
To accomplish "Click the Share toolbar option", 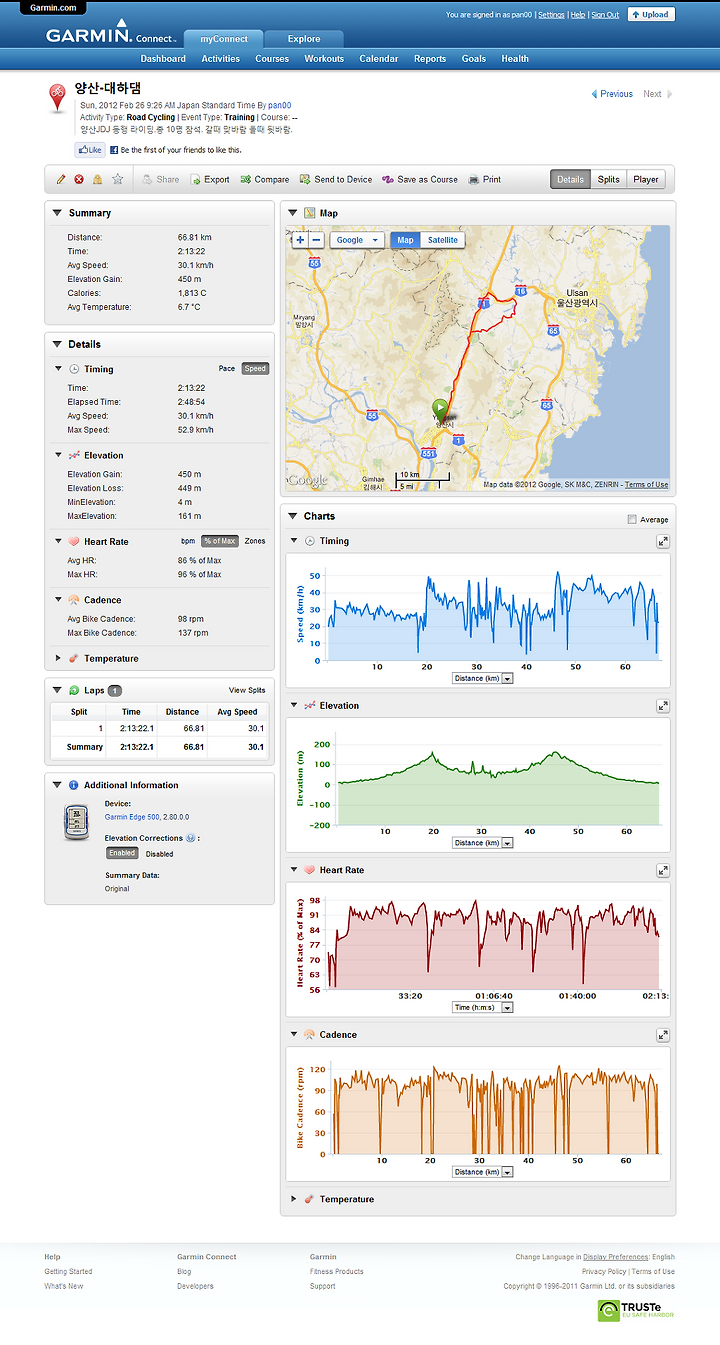I will (160, 180).
